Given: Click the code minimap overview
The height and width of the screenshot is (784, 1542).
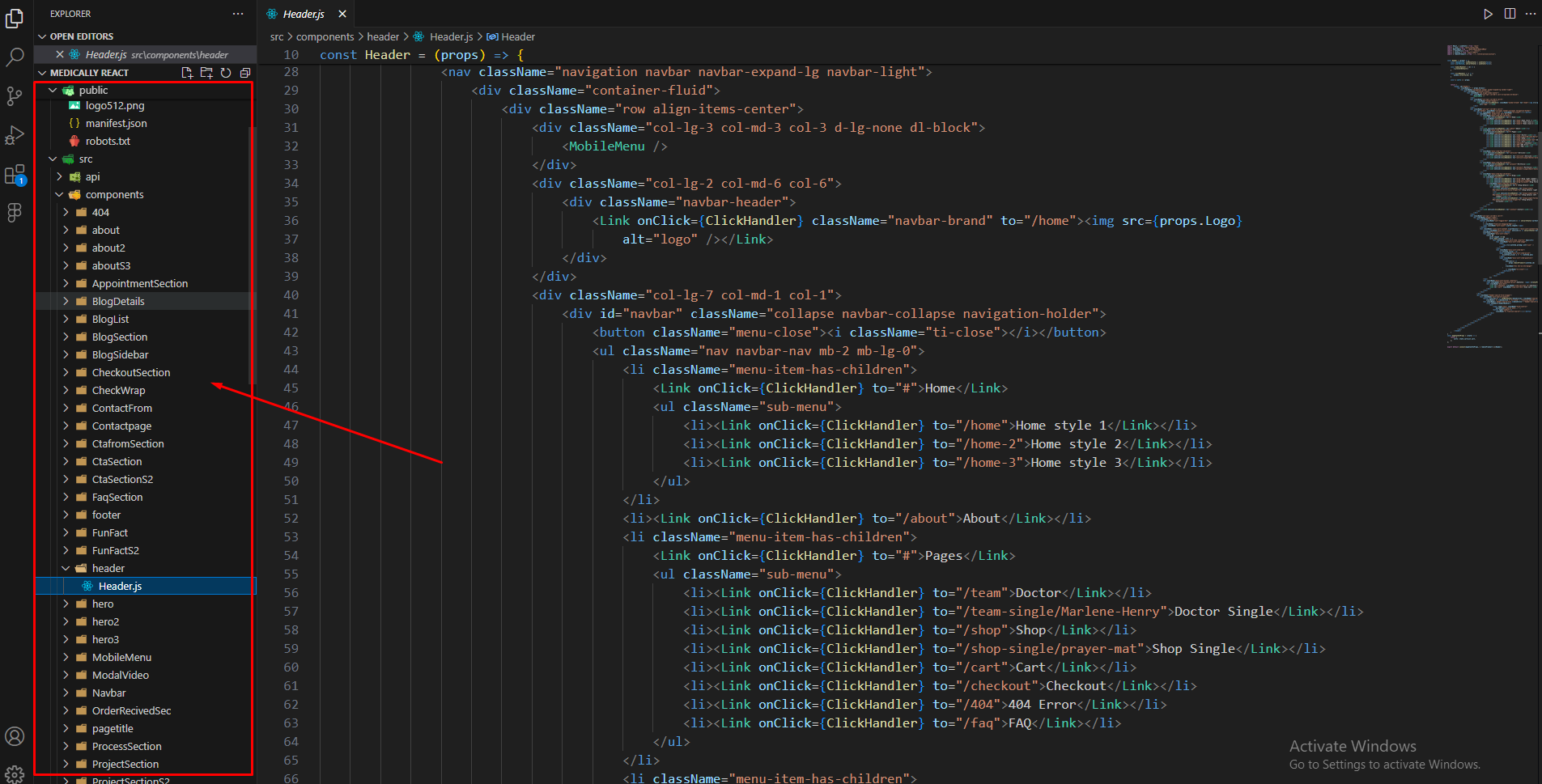Looking at the screenshot, I should [1492, 194].
